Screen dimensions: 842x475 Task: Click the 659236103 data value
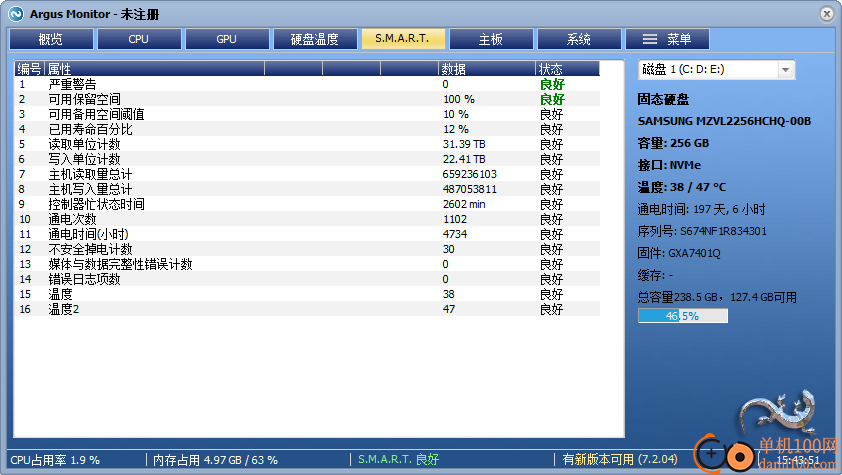click(x=470, y=174)
